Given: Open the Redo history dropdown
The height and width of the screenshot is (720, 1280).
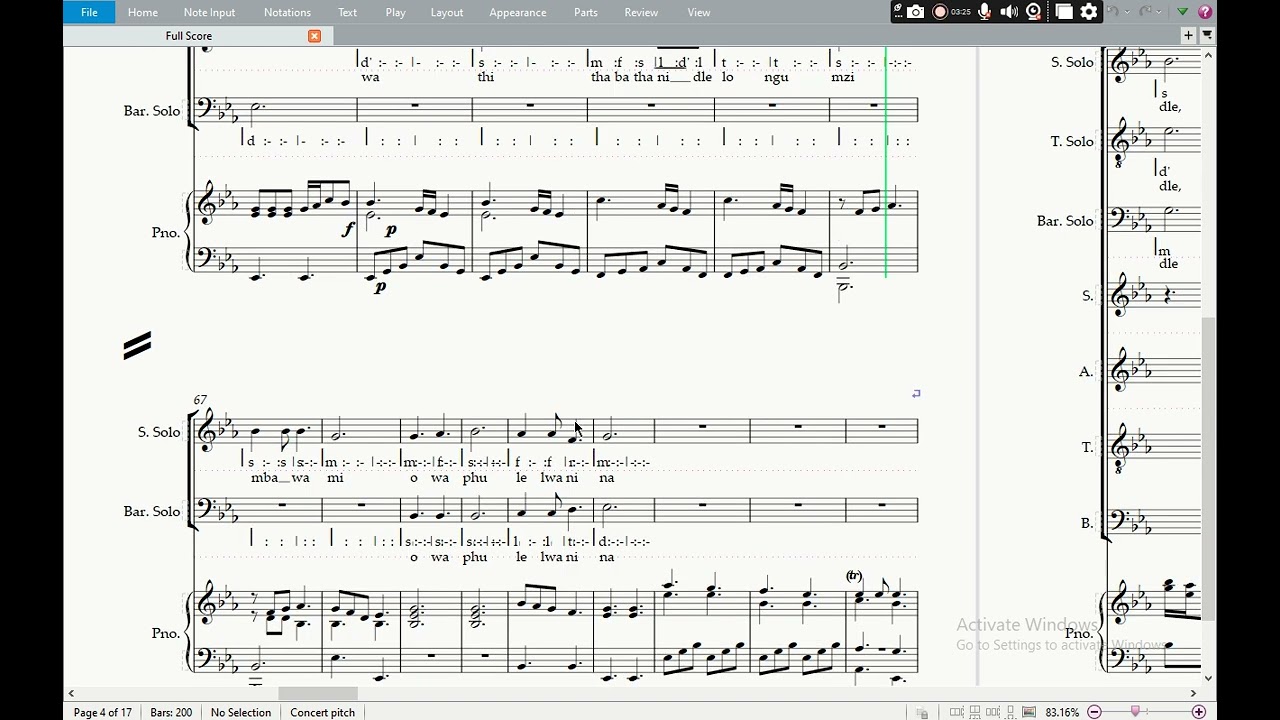Looking at the screenshot, I should (1159, 12).
